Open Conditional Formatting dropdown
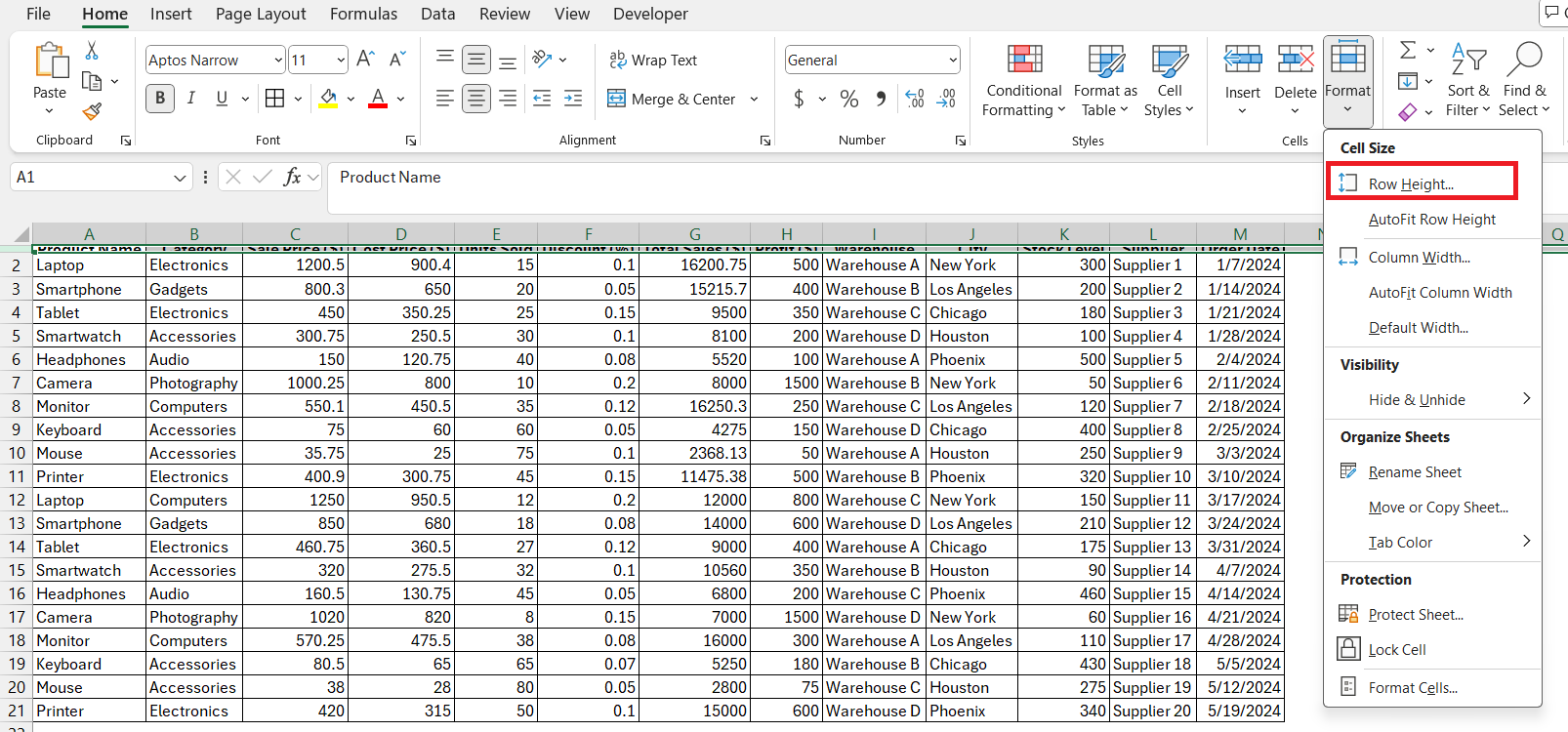1568x732 pixels. coord(1023,80)
